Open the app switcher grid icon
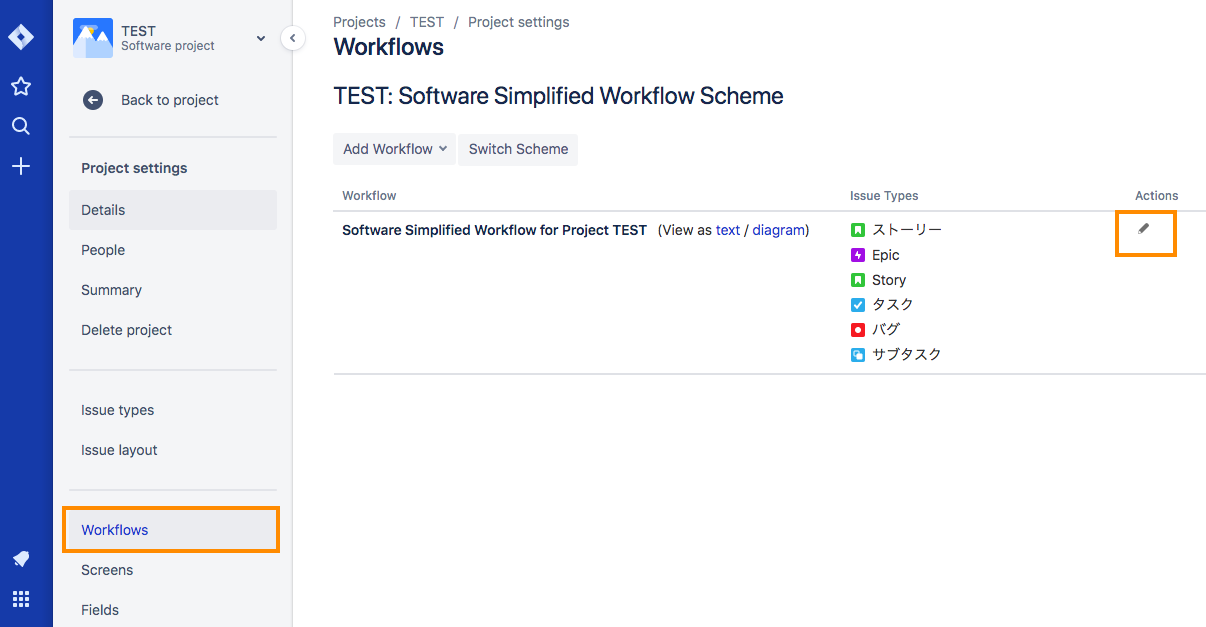The image size is (1206, 627). [21, 599]
